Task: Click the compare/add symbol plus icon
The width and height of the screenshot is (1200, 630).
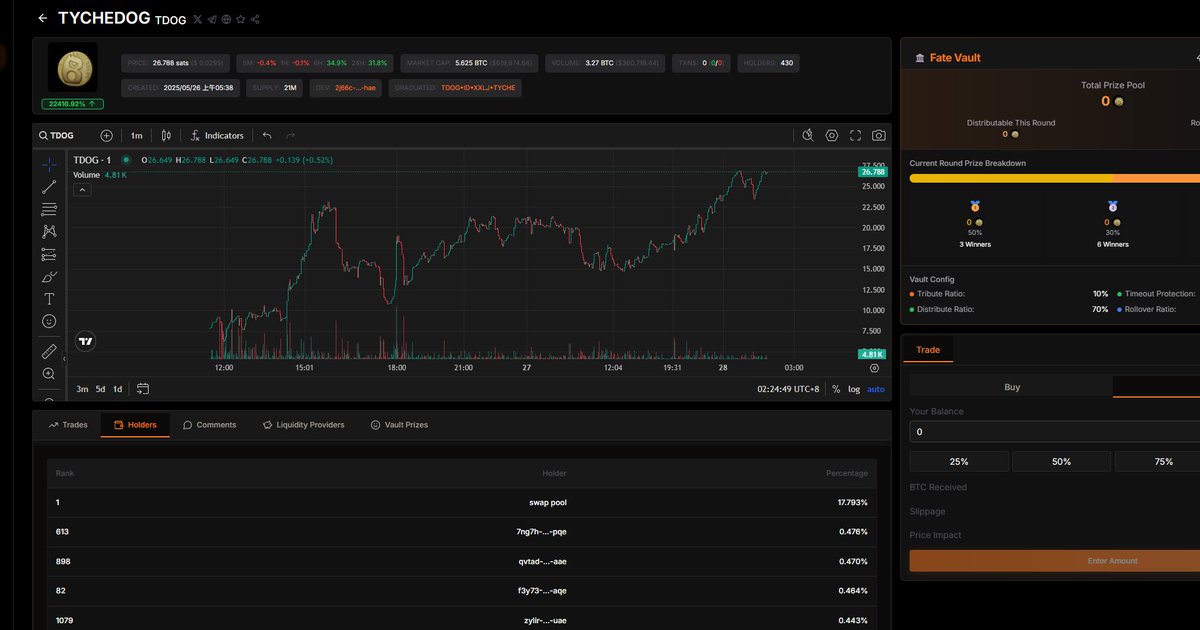Action: click(x=107, y=136)
